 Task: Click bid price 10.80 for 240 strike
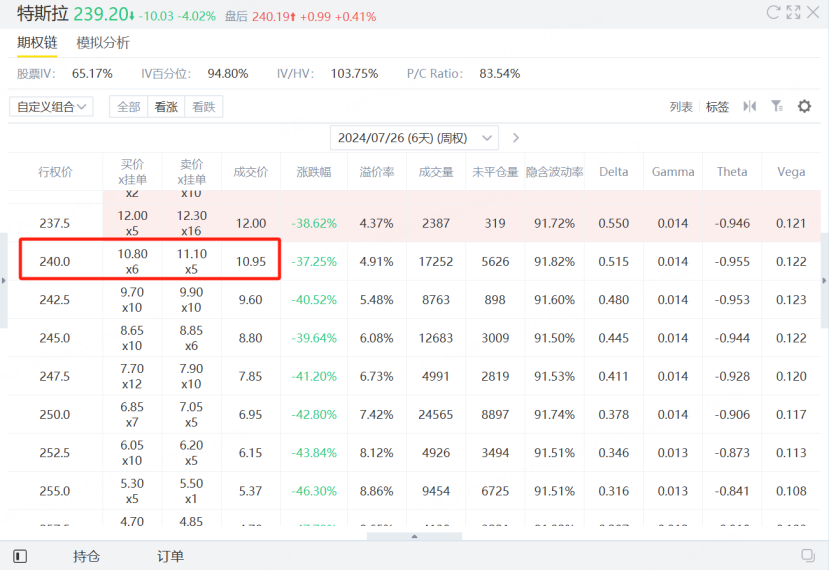[132, 254]
